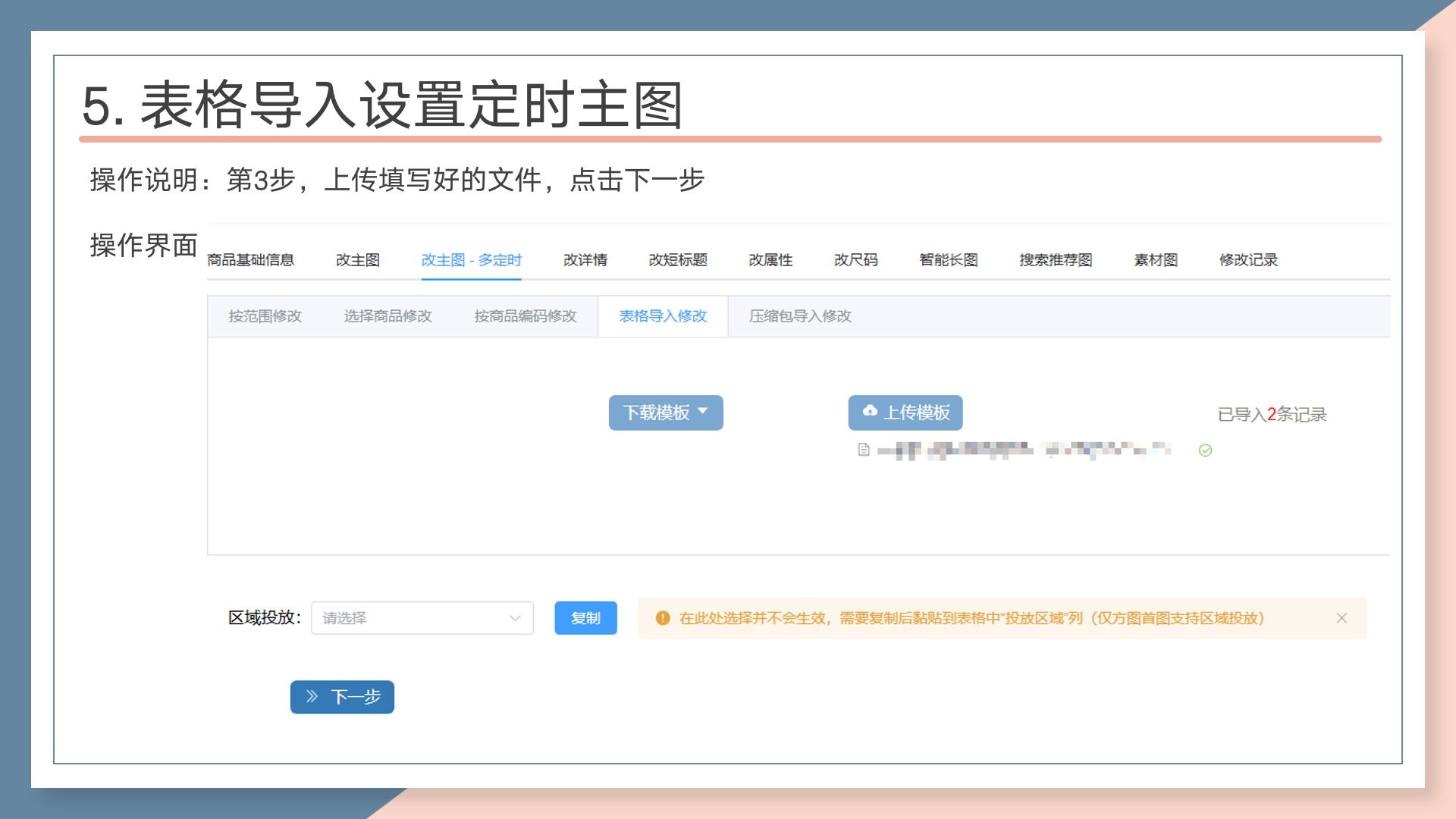Viewport: 1456px width, 819px height.
Task: Click the uploaded file document icon
Action: click(x=863, y=450)
